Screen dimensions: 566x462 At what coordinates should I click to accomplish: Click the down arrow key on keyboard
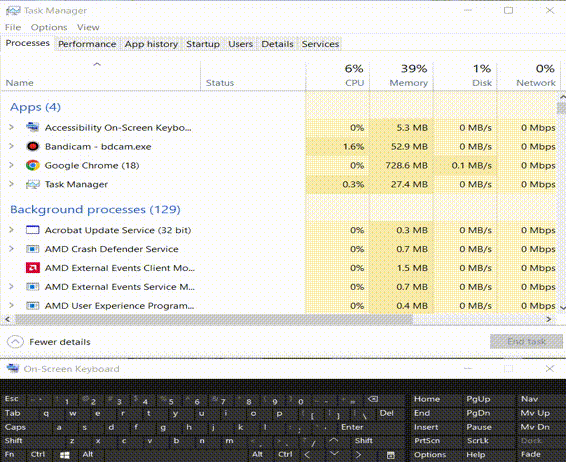(x=334, y=454)
